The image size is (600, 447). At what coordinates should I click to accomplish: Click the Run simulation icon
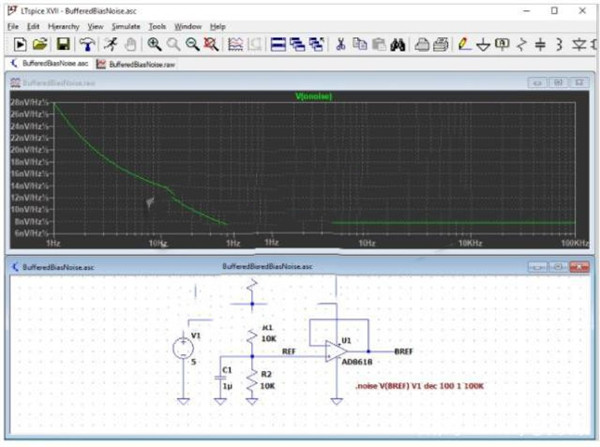[x=19, y=45]
